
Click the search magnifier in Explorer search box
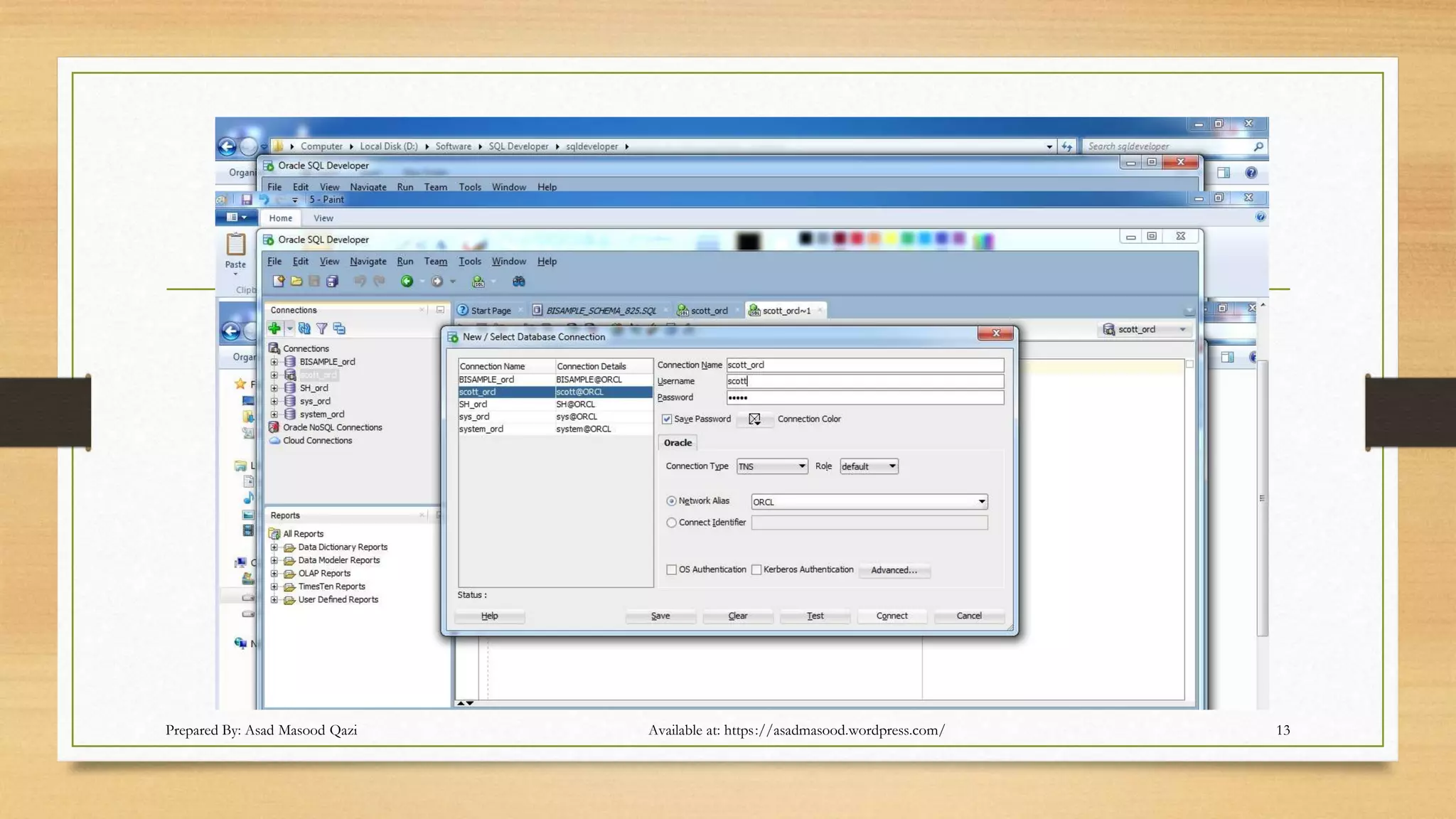(x=1258, y=146)
